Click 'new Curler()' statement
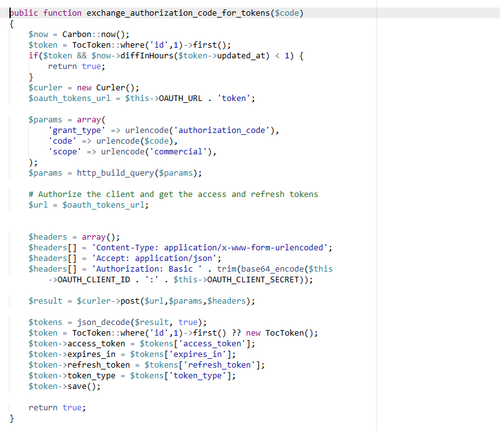This screenshot has width=500, height=431. [x=108, y=88]
